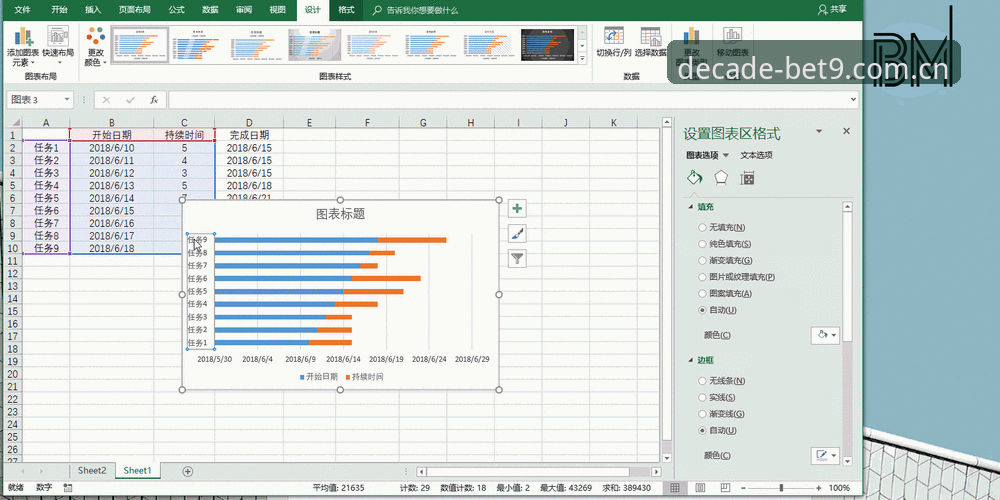The width and height of the screenshot is (1000, 500).
Task: Open the Insert ribbon tab
Action: [93, 10]
